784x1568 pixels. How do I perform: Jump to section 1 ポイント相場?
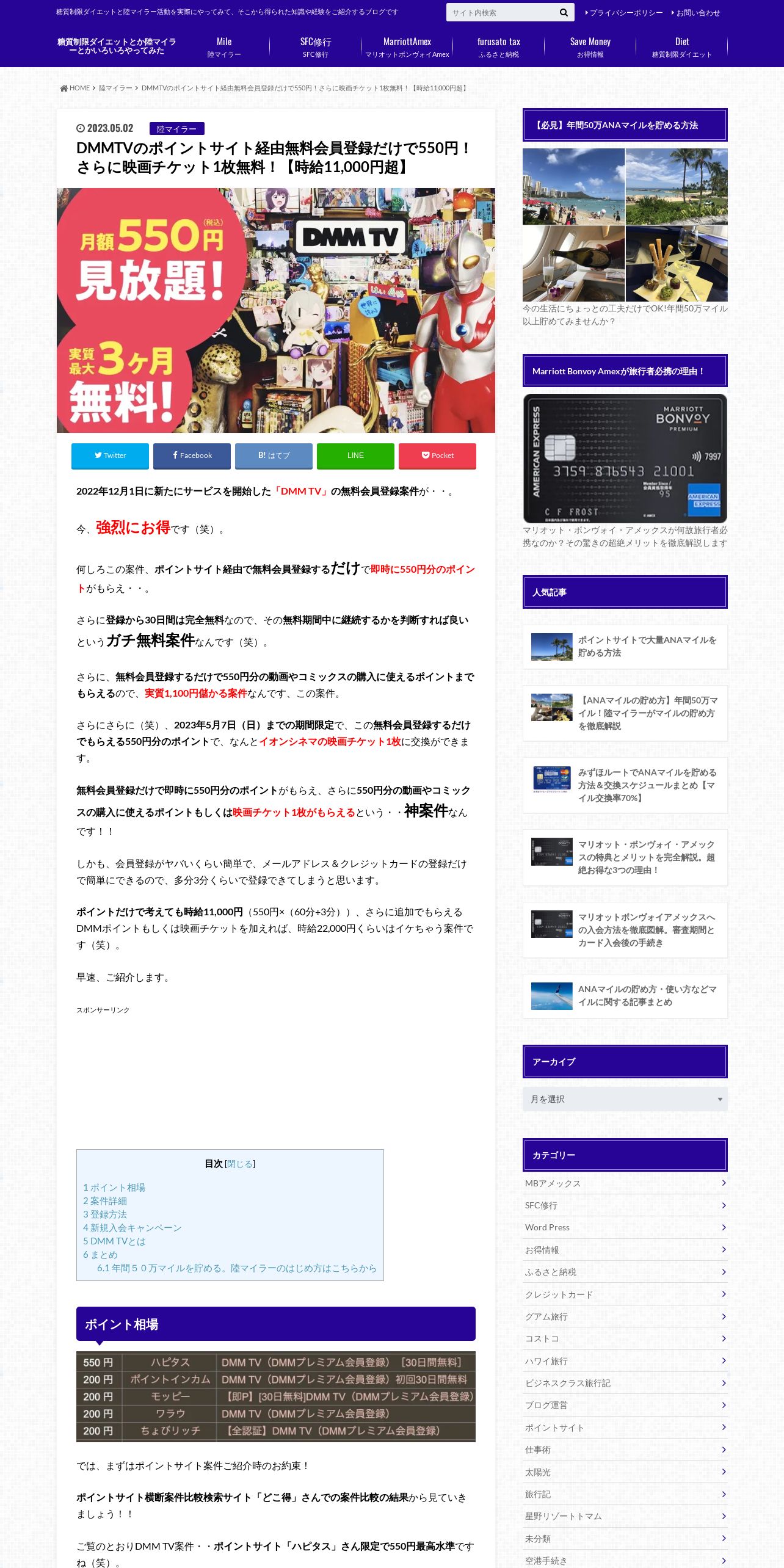point(114,1188)
